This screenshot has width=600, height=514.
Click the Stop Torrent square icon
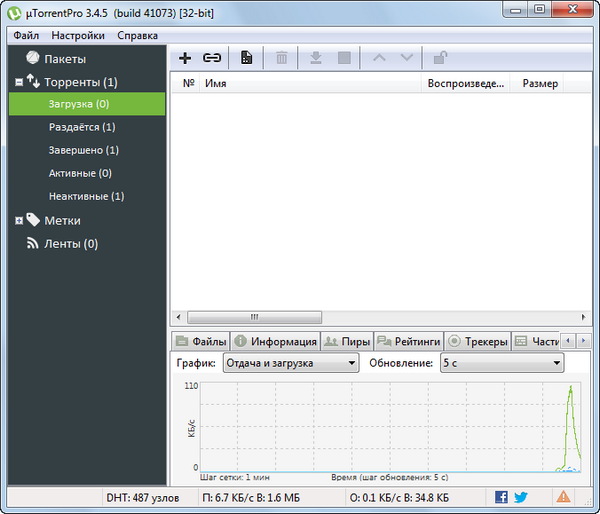344,58
